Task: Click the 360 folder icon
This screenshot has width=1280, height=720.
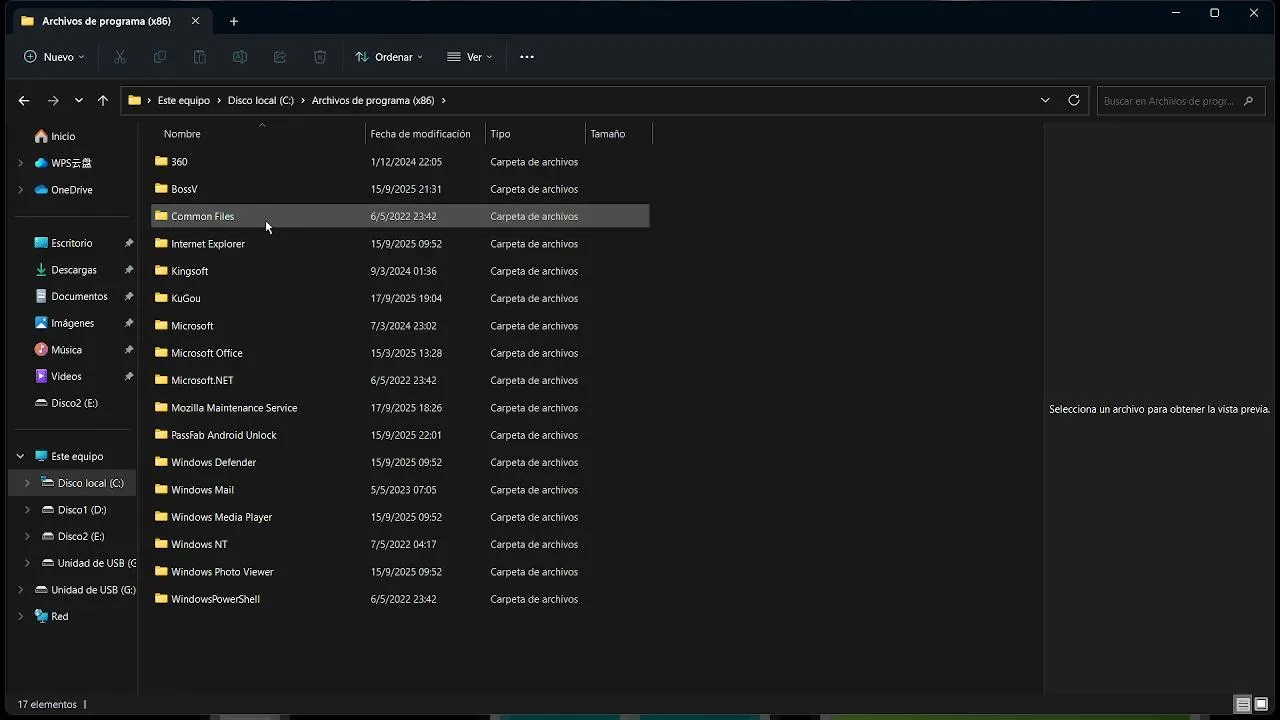Action: tap(161, 161)
